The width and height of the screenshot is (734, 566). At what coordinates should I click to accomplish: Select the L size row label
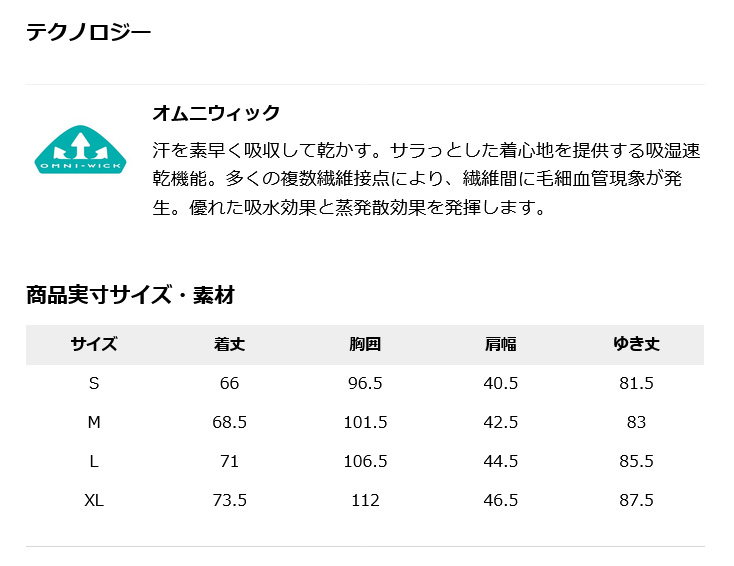(94, 461)
